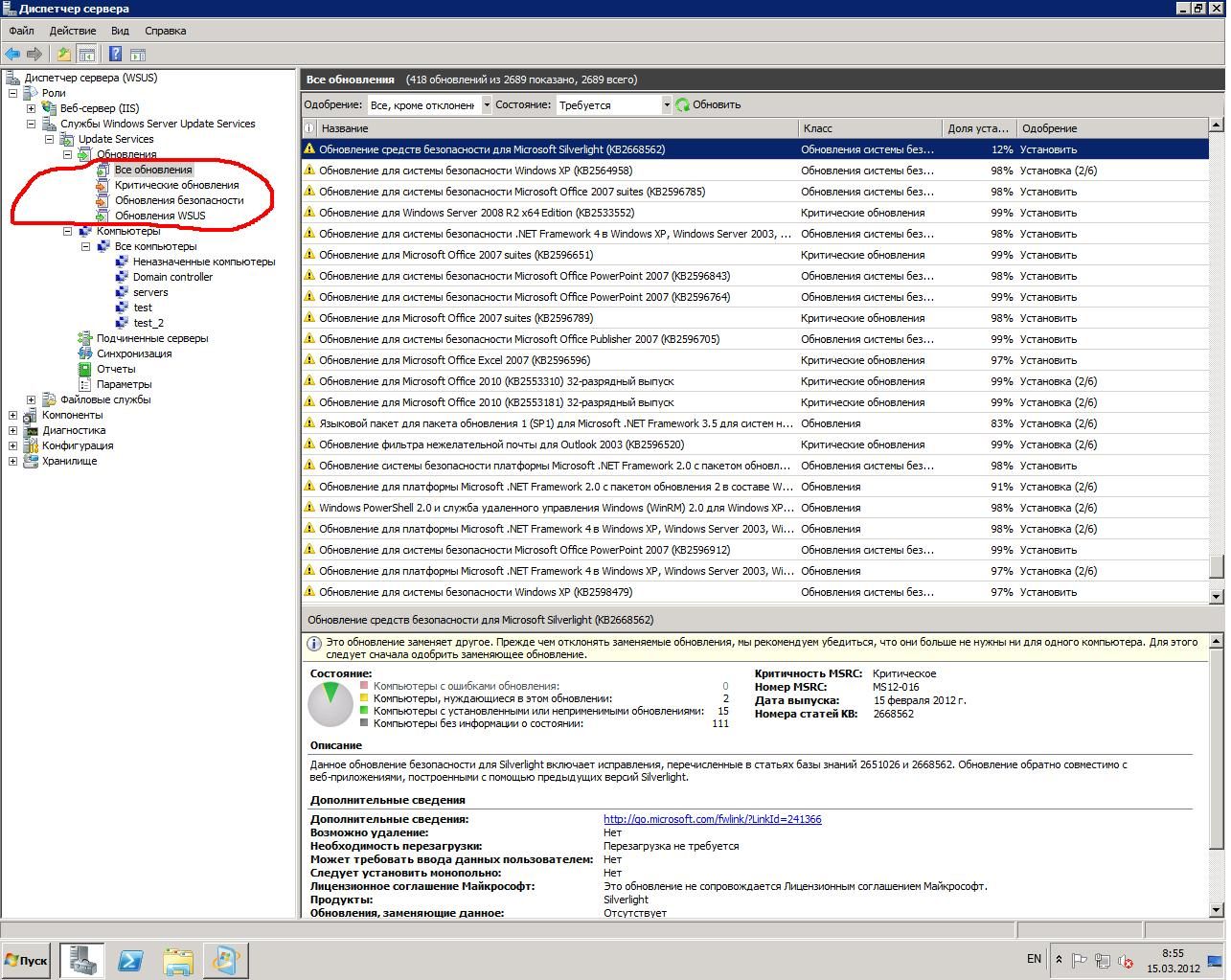This screenshot has height=980, width=1231.
Task: Click the Up one level folder icon
Action: (x=64, y=55)
